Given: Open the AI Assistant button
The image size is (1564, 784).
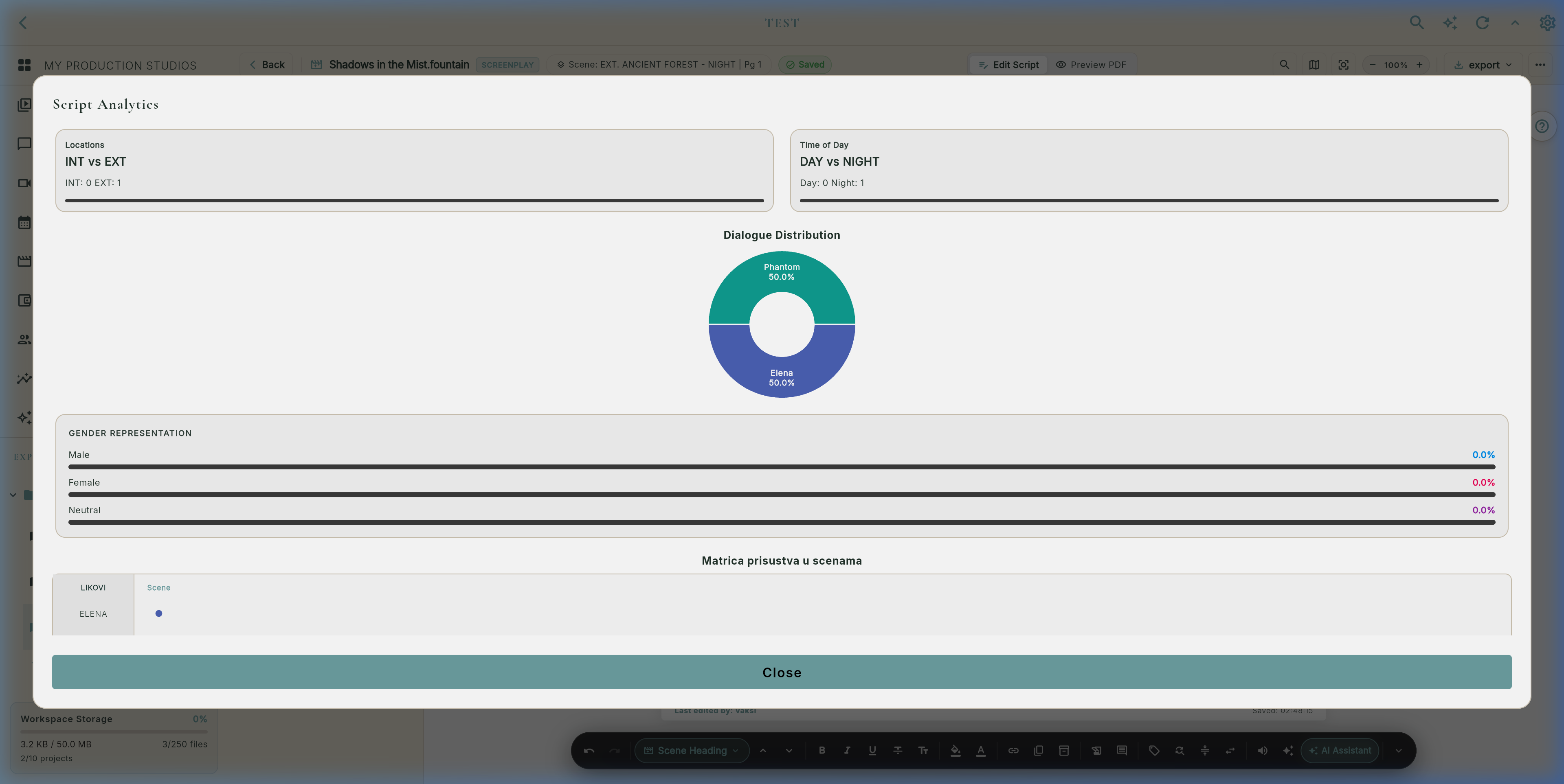Looking at the screenshot, I should click(x=1340, y=751).
